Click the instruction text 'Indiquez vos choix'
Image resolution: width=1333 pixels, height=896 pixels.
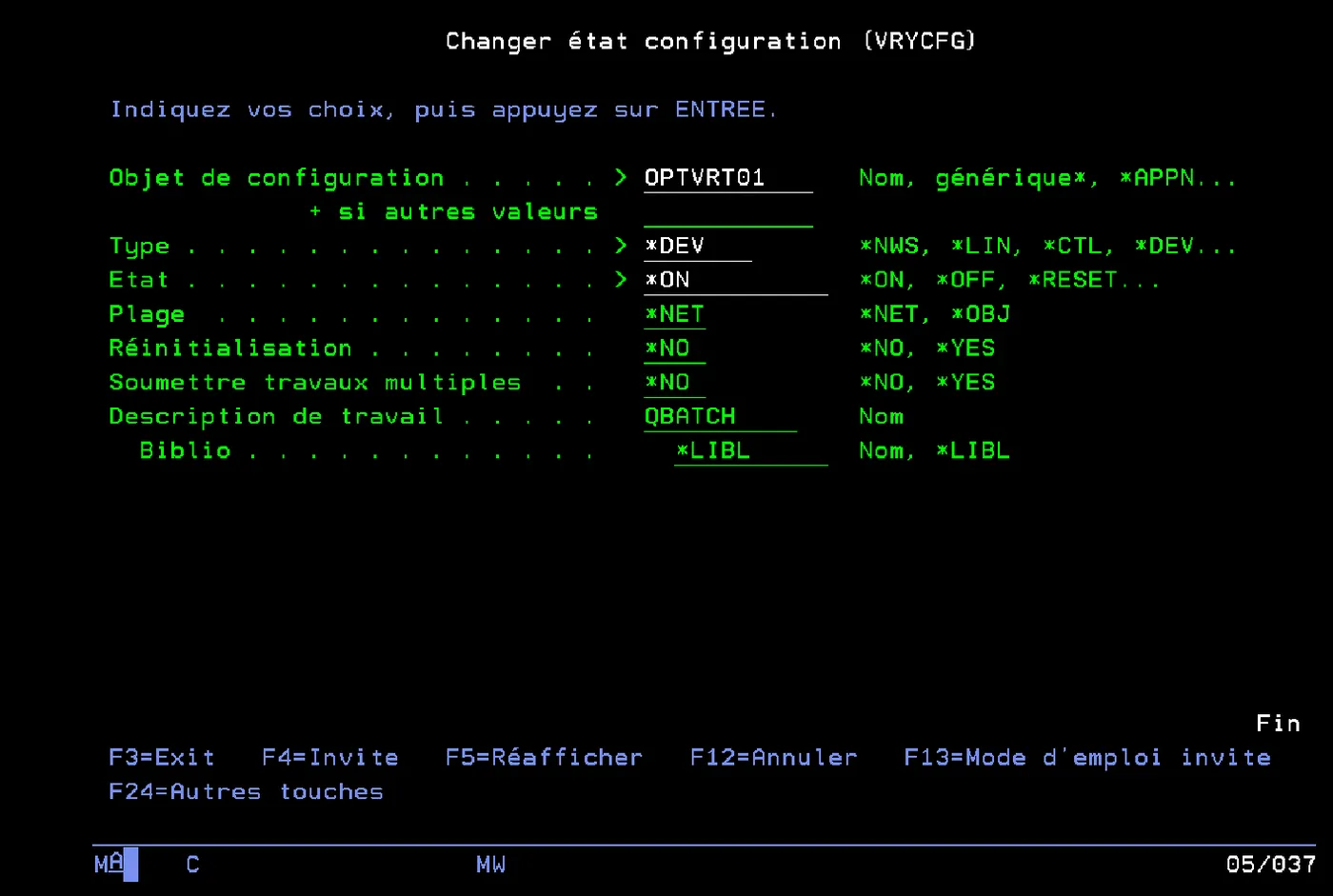247,110
